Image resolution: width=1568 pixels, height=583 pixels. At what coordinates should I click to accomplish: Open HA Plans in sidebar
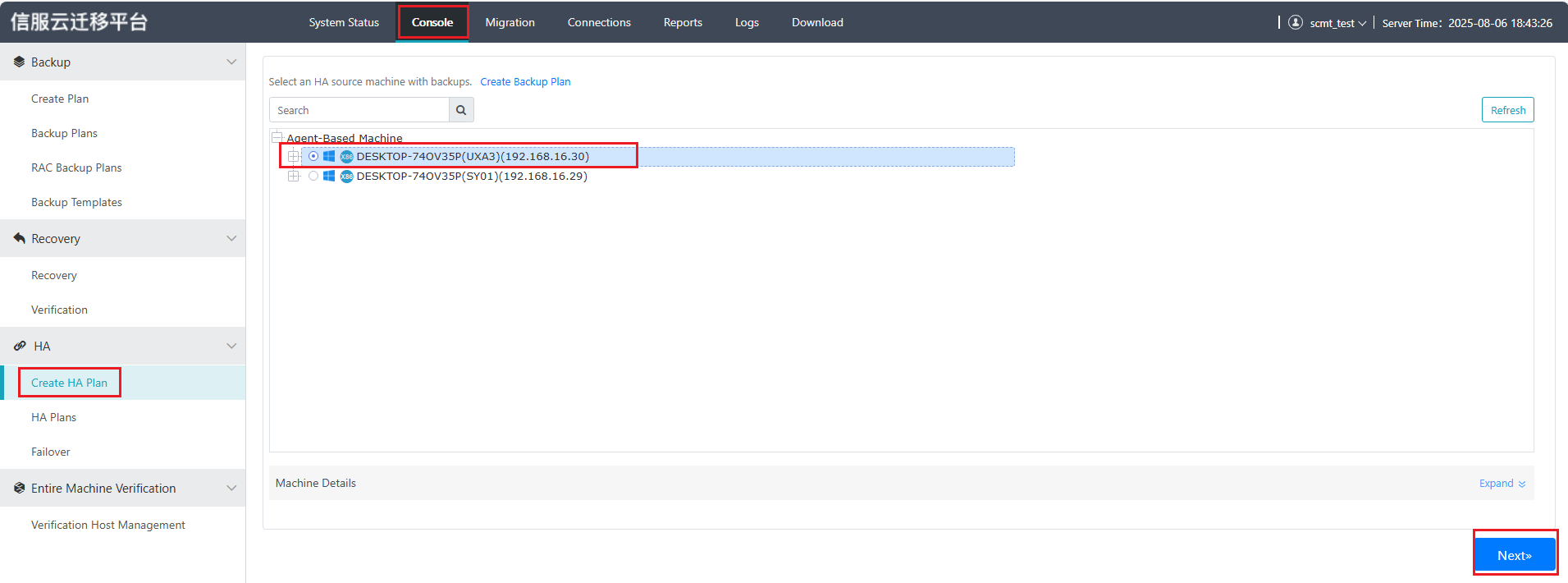(53, 417)
